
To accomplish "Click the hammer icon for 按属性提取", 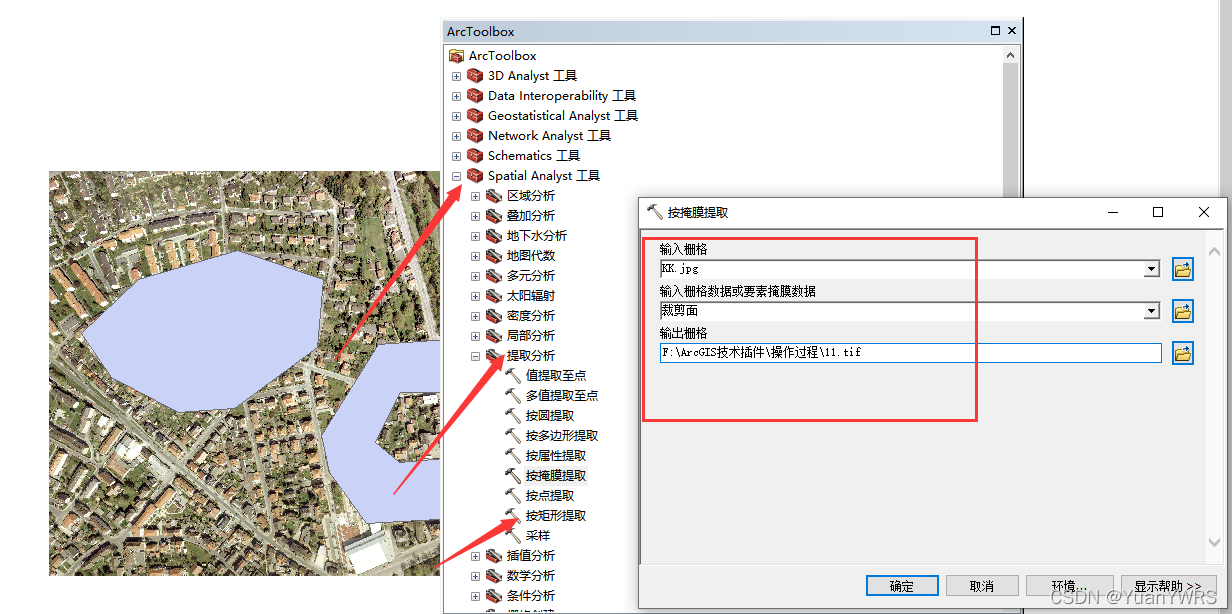I will pos(513,456).
